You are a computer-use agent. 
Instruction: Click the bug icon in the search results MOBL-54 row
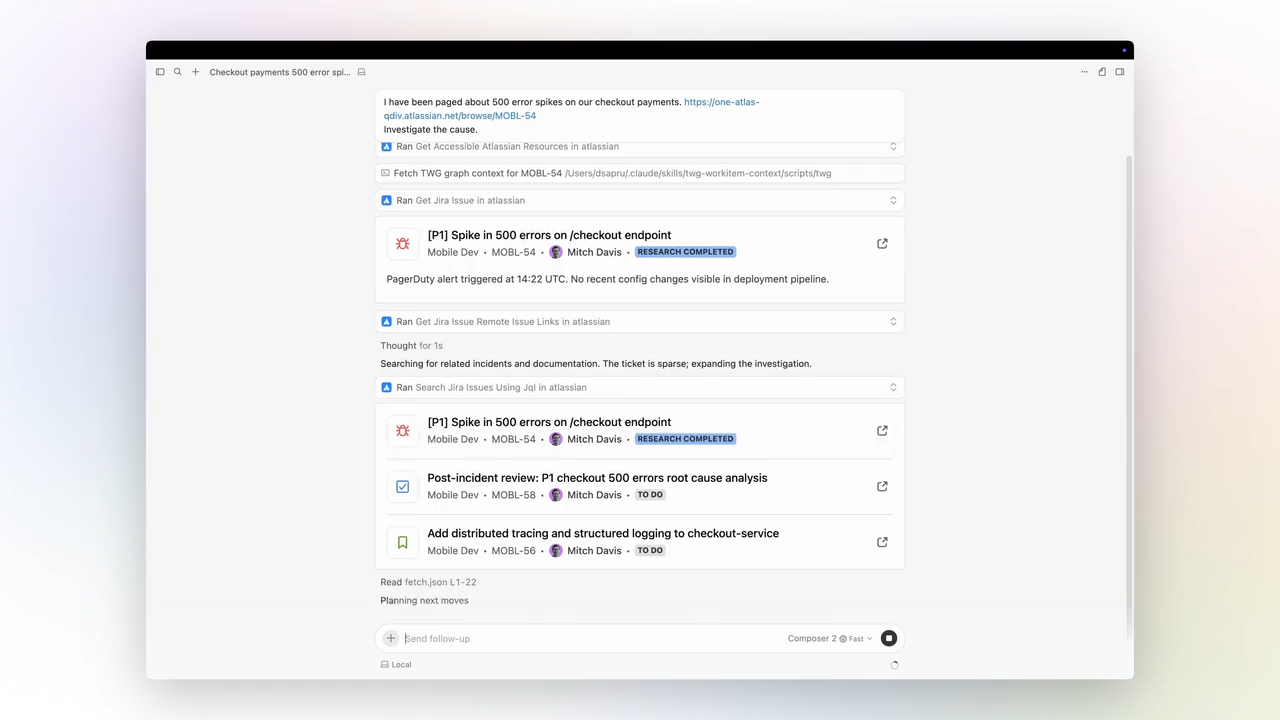[402, 431]
